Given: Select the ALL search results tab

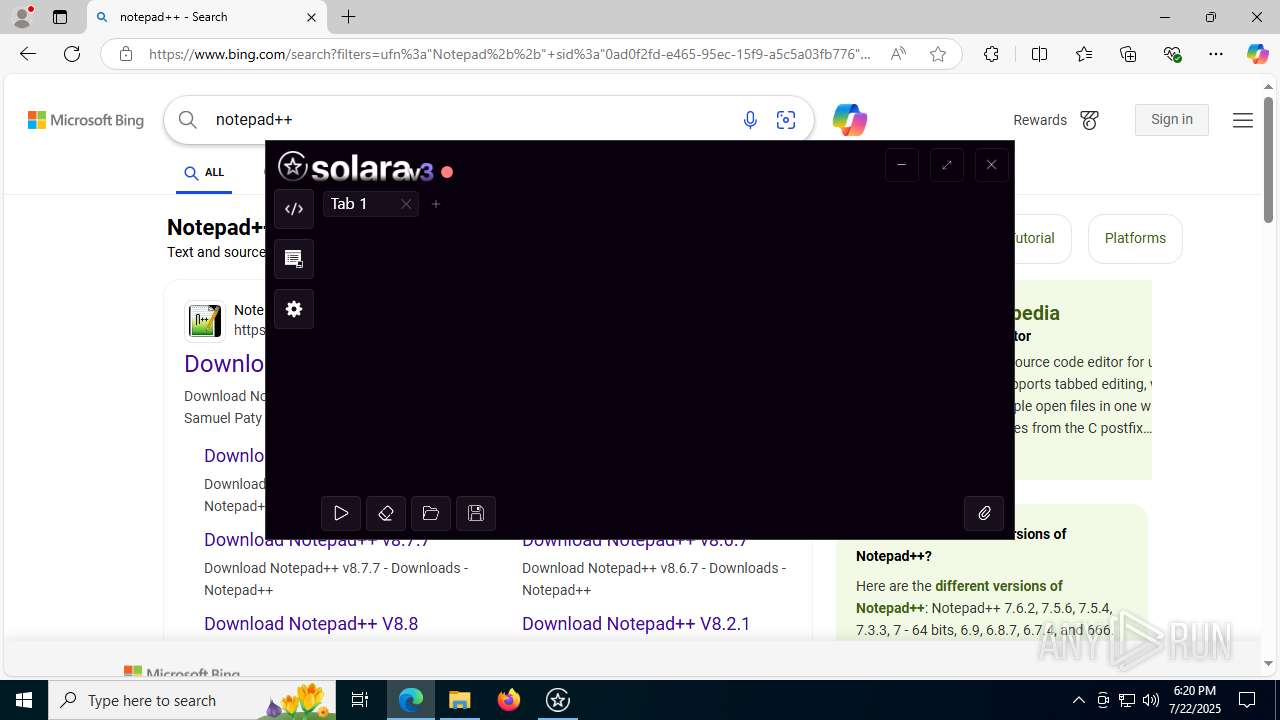Looking at the screenshot, I should click(204, 173).
